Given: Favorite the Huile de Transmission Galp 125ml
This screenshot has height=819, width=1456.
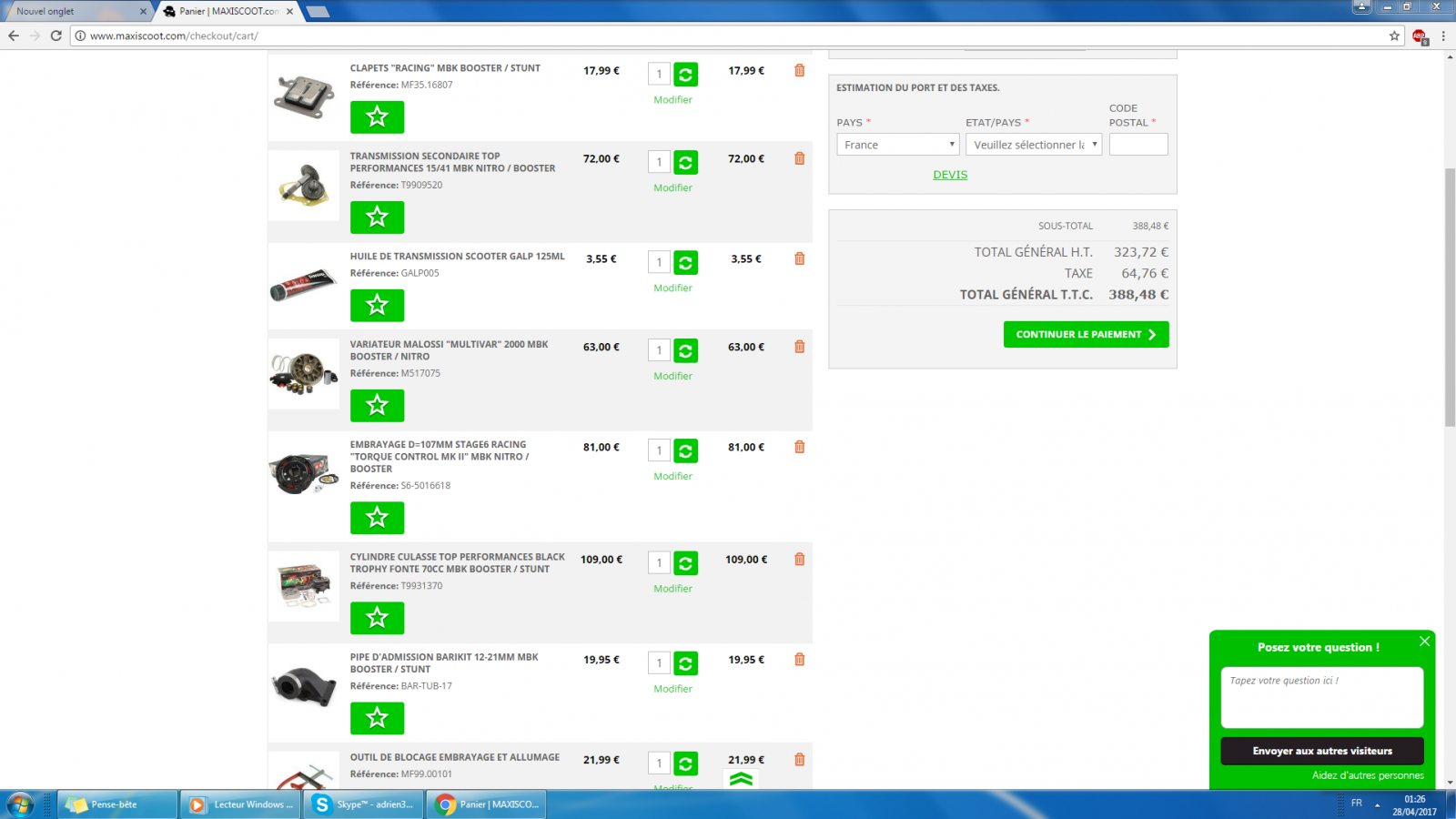Looking at the screenshot, I should 377,305.
